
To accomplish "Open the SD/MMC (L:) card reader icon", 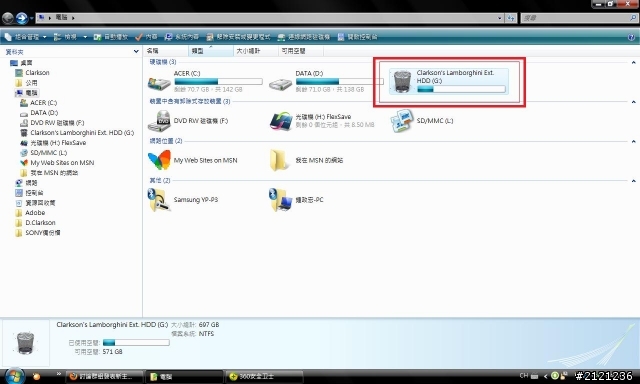I will [x=402, y=121].
